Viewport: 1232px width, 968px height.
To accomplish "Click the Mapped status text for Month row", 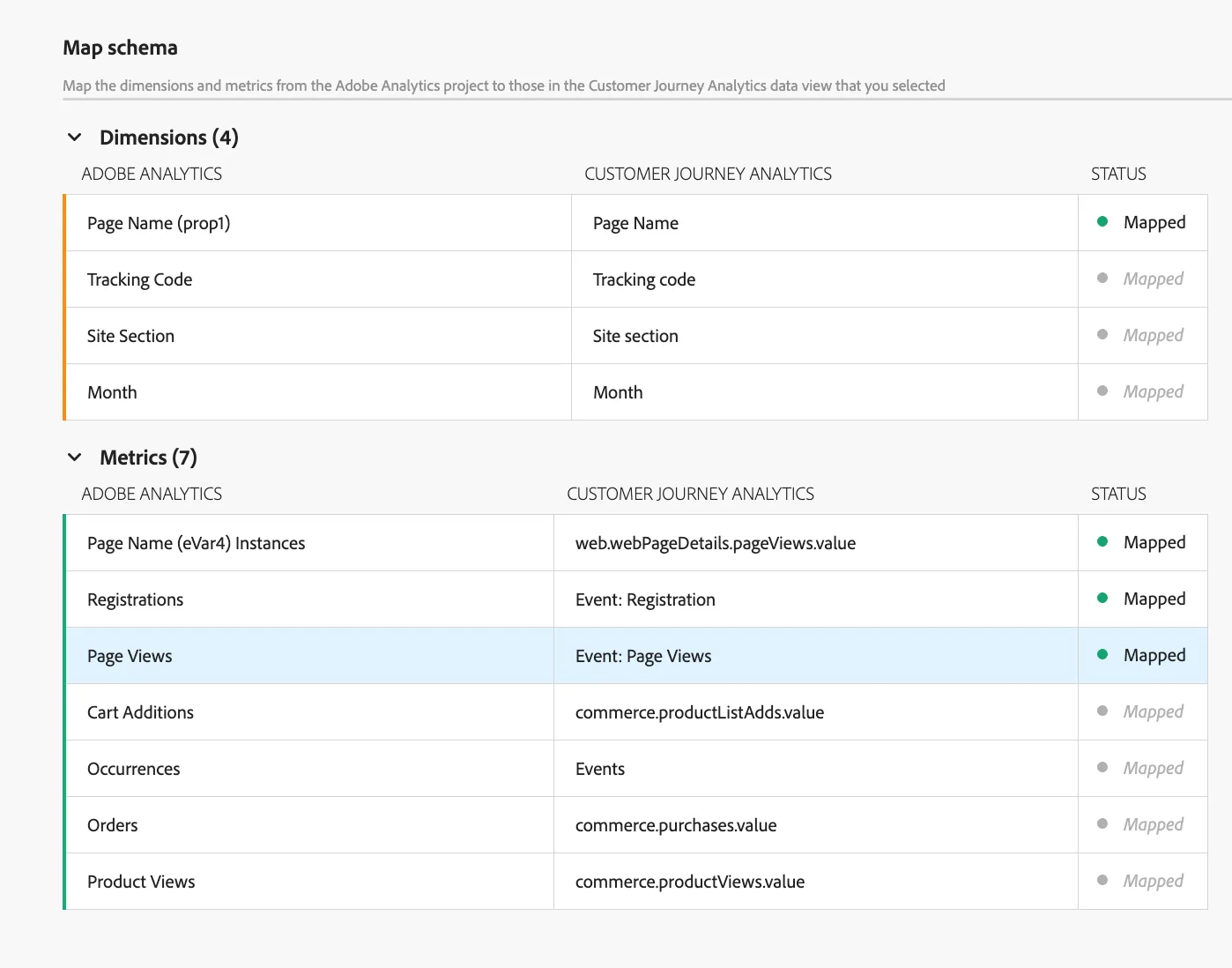I will coord(1154,392).
